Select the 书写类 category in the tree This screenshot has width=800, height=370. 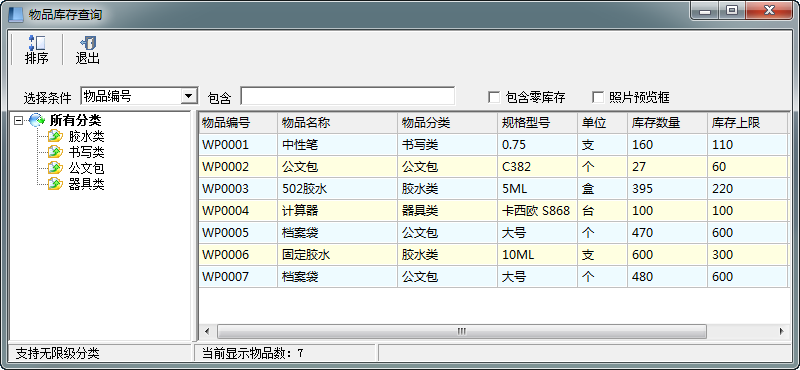(86, 152)
